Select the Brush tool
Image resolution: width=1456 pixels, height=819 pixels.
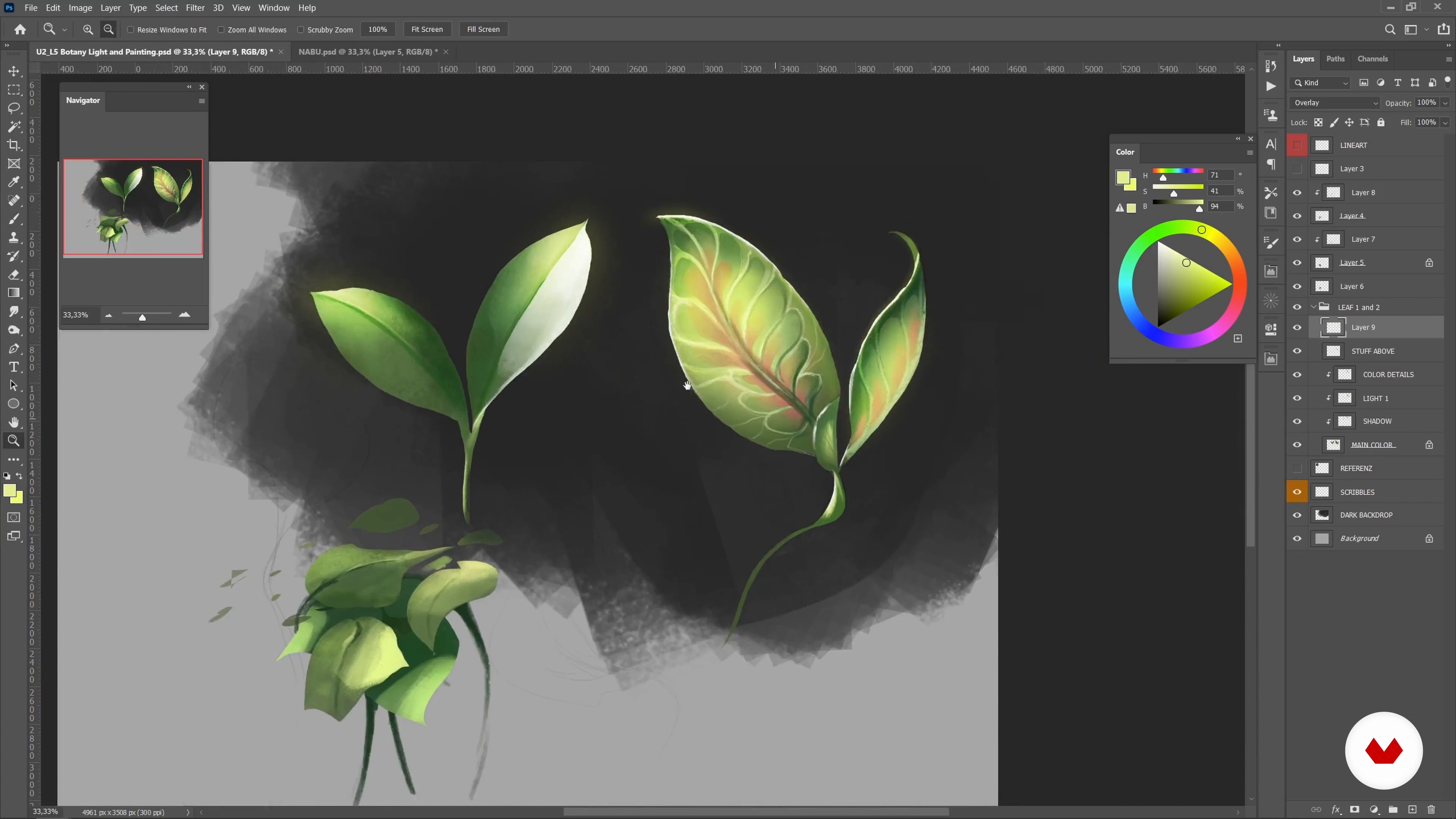(14, 219)
